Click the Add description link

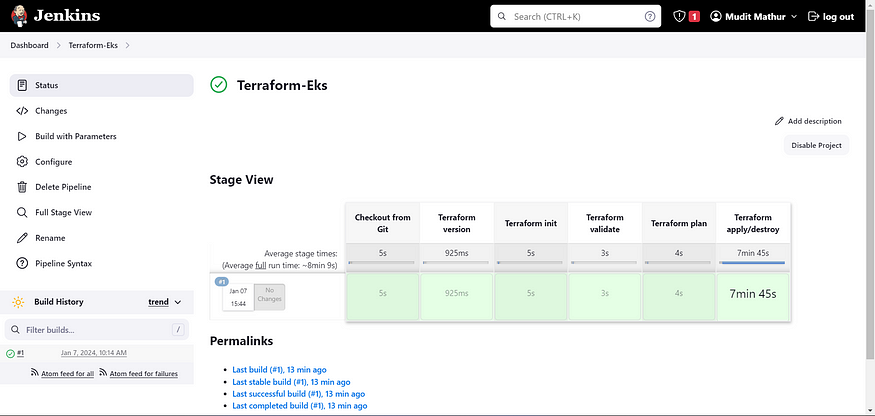808,121
